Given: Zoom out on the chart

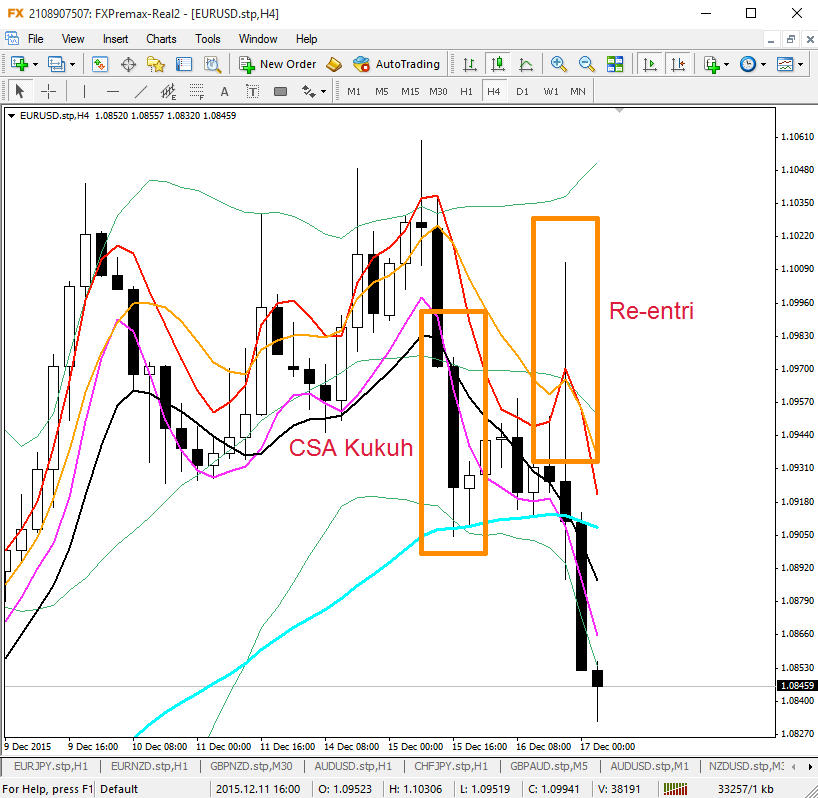Looking at the screenshot, I should click(587, 64).
